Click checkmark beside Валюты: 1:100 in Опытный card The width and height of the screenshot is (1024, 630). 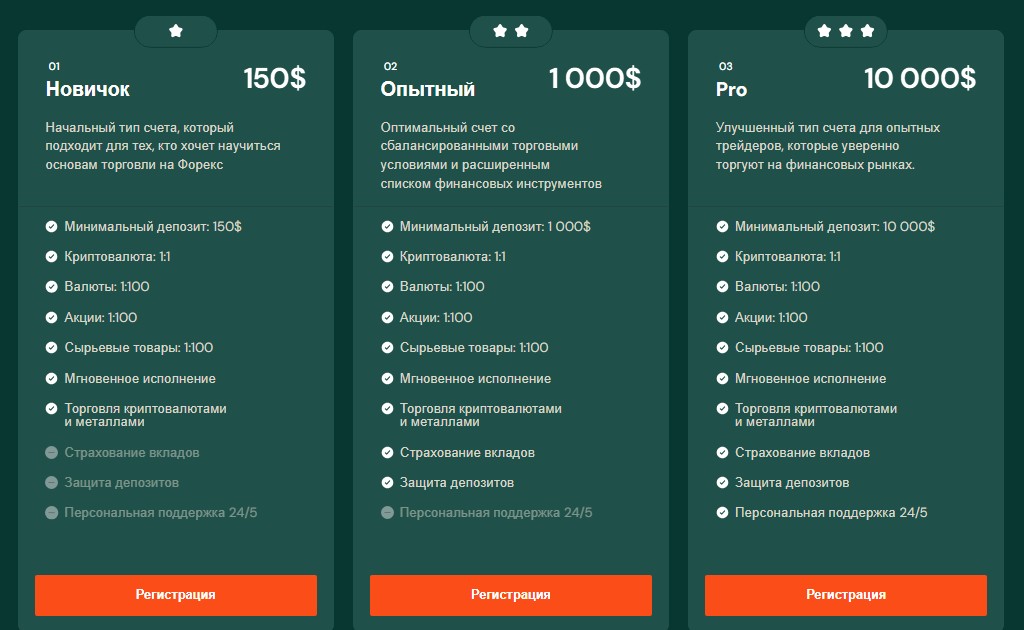387,287
